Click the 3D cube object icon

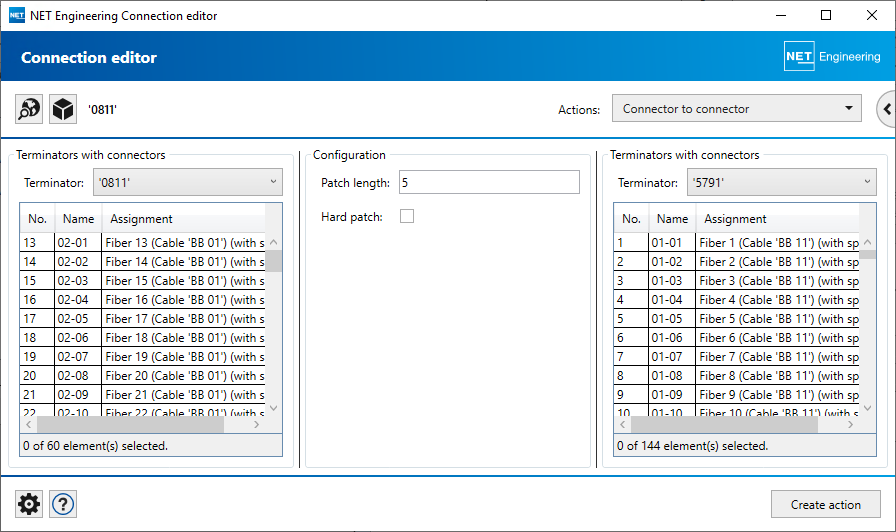(x=63, y=109)
